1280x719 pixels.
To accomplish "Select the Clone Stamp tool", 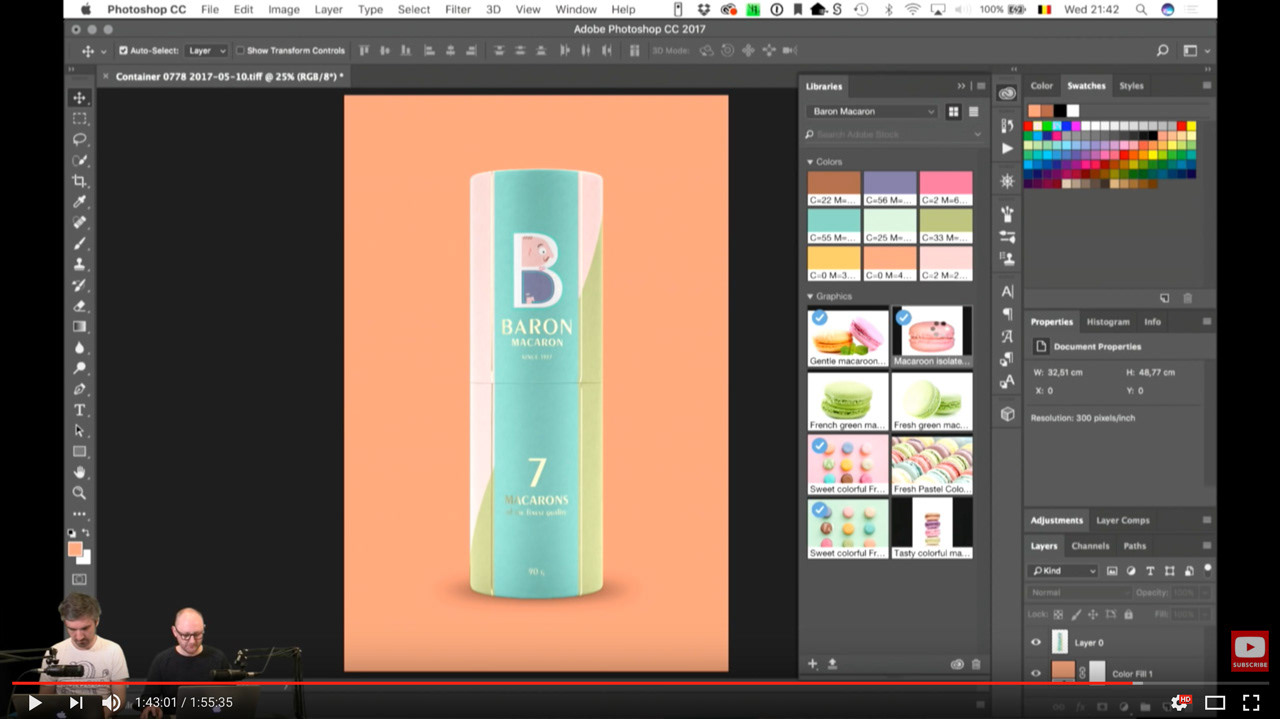I will (79, 264).
